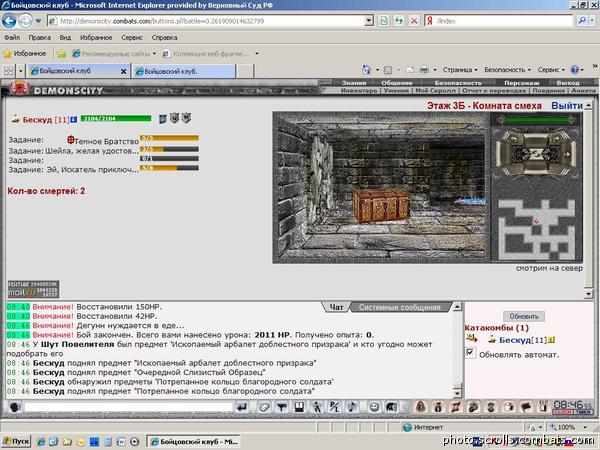Click the red Stop loading icon
The image size is (600, 450).
414,21
